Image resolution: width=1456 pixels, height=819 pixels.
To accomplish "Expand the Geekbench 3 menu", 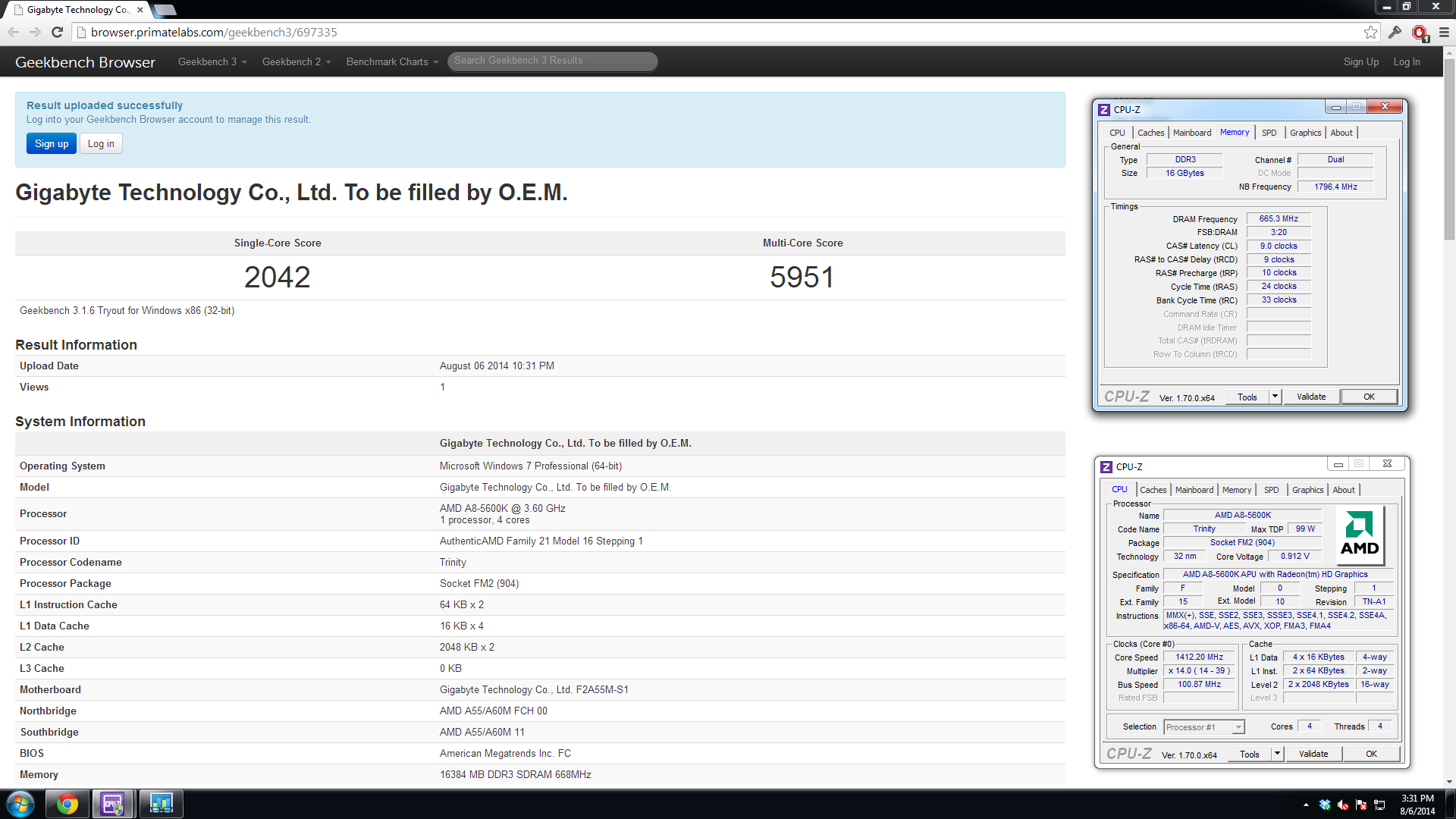I will 212,61.
